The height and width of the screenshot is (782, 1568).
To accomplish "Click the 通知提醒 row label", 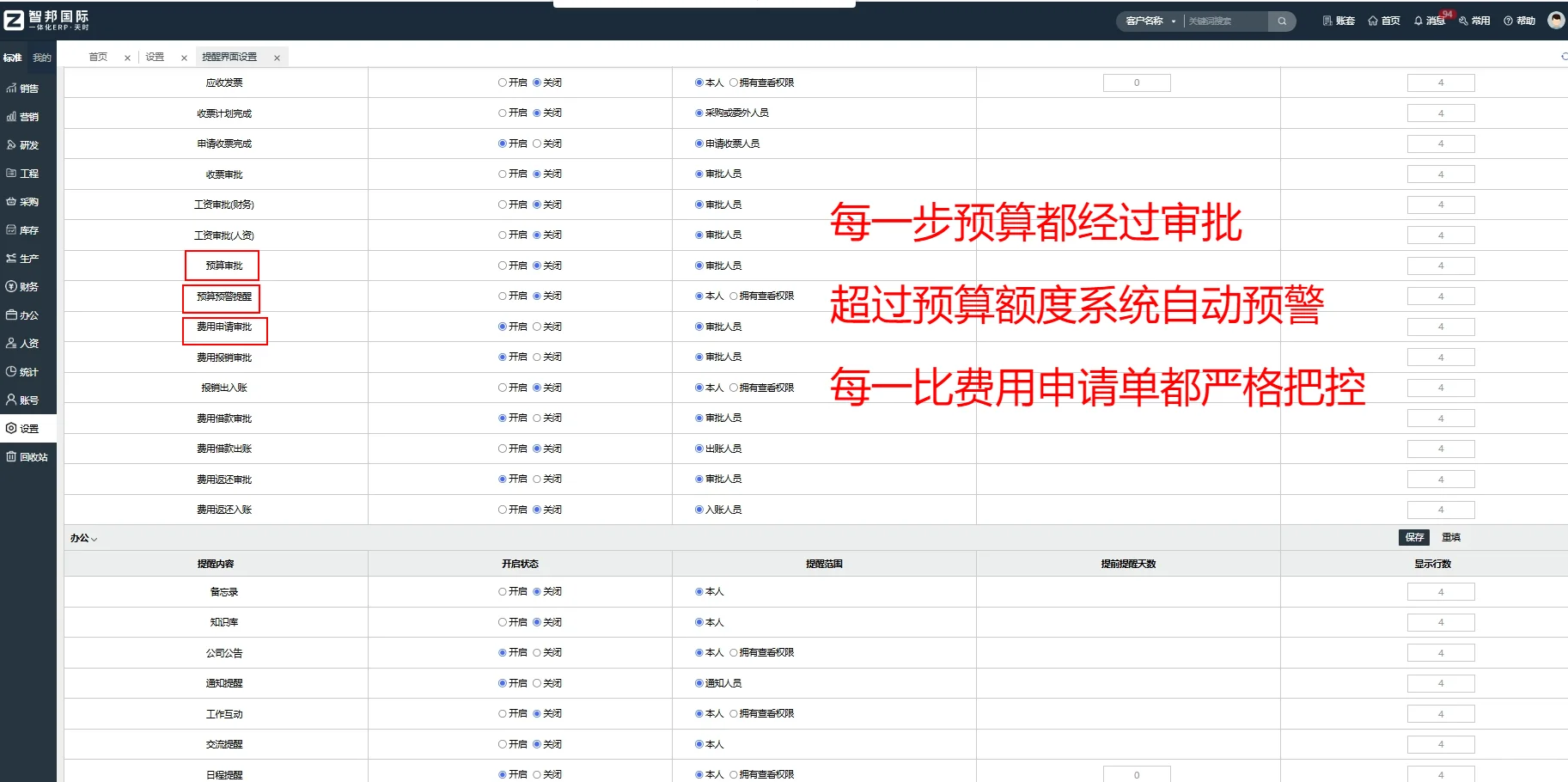I will click(x=224, y=683).
